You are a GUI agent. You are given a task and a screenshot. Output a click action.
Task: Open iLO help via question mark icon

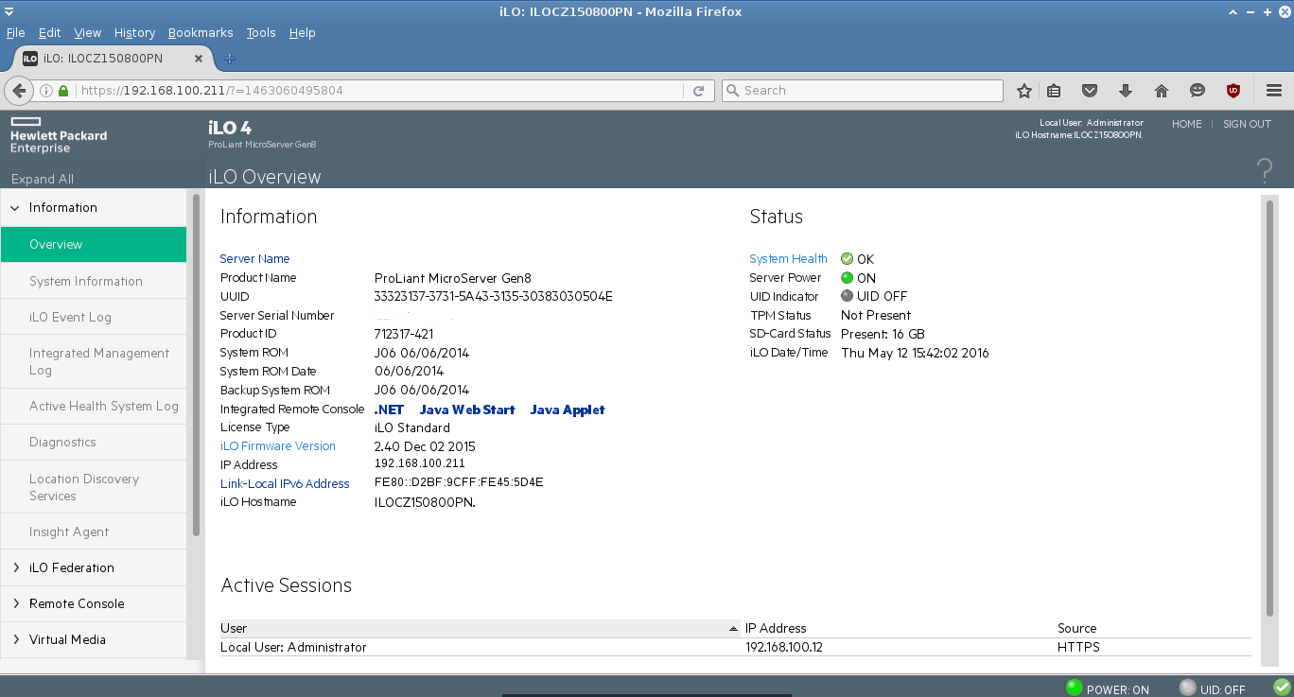click(x=1264, y=170)
